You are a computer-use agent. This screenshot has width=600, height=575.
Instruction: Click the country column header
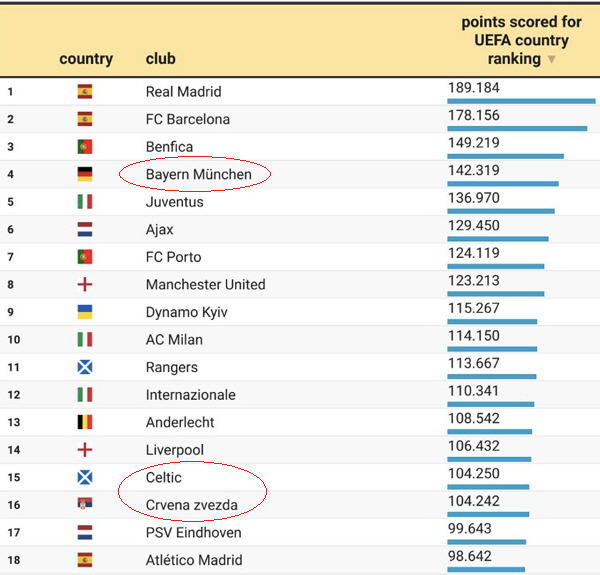[86, 59]
